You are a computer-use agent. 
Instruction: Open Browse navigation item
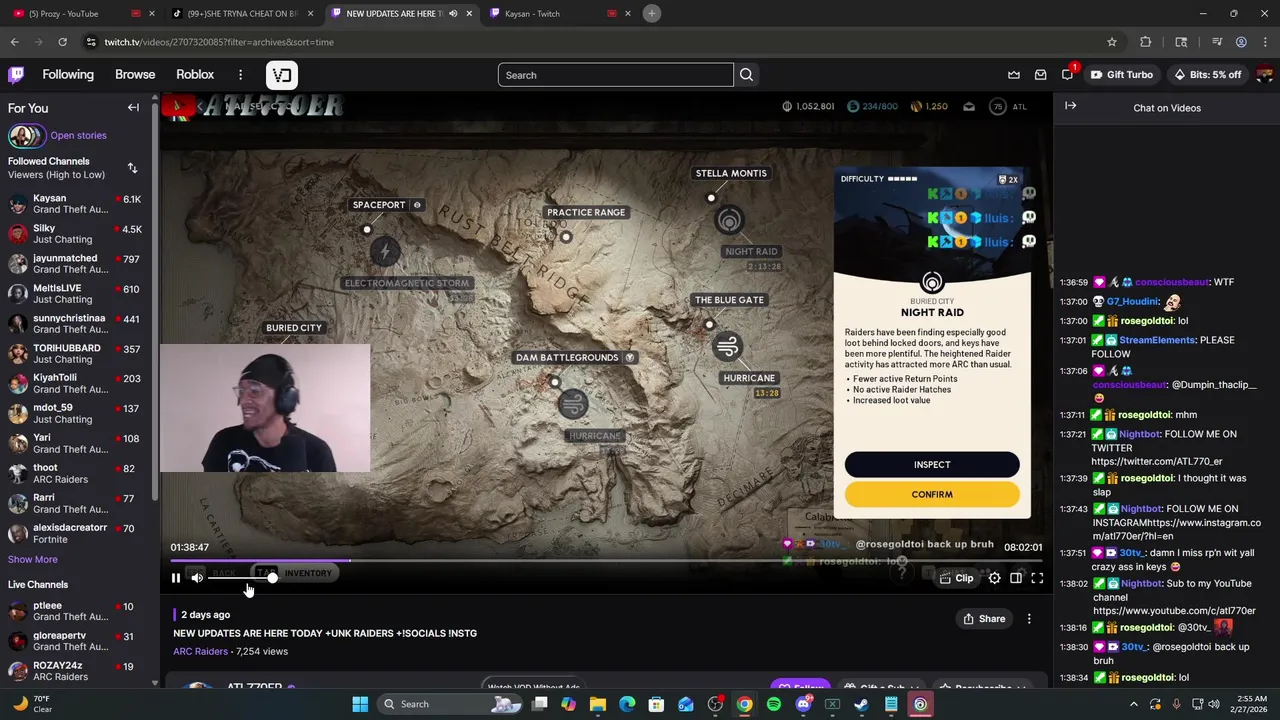[135, 75]
